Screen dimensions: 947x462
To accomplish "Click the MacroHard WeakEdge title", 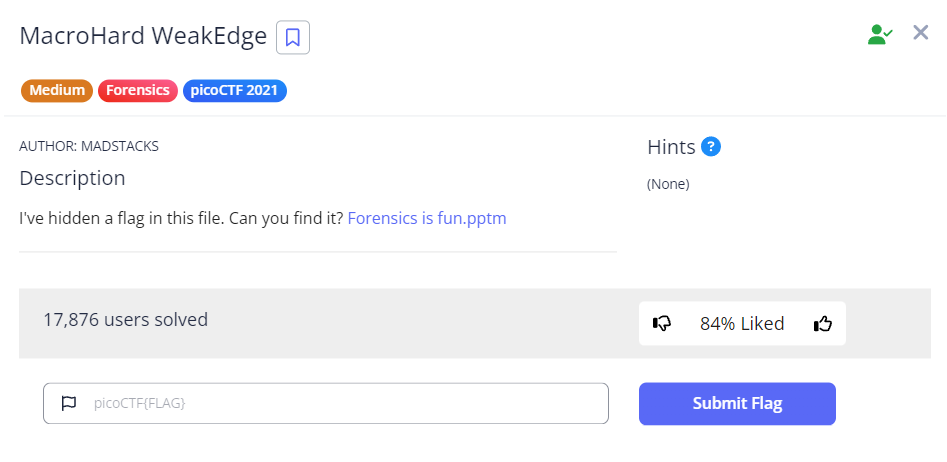I will 143,37.
